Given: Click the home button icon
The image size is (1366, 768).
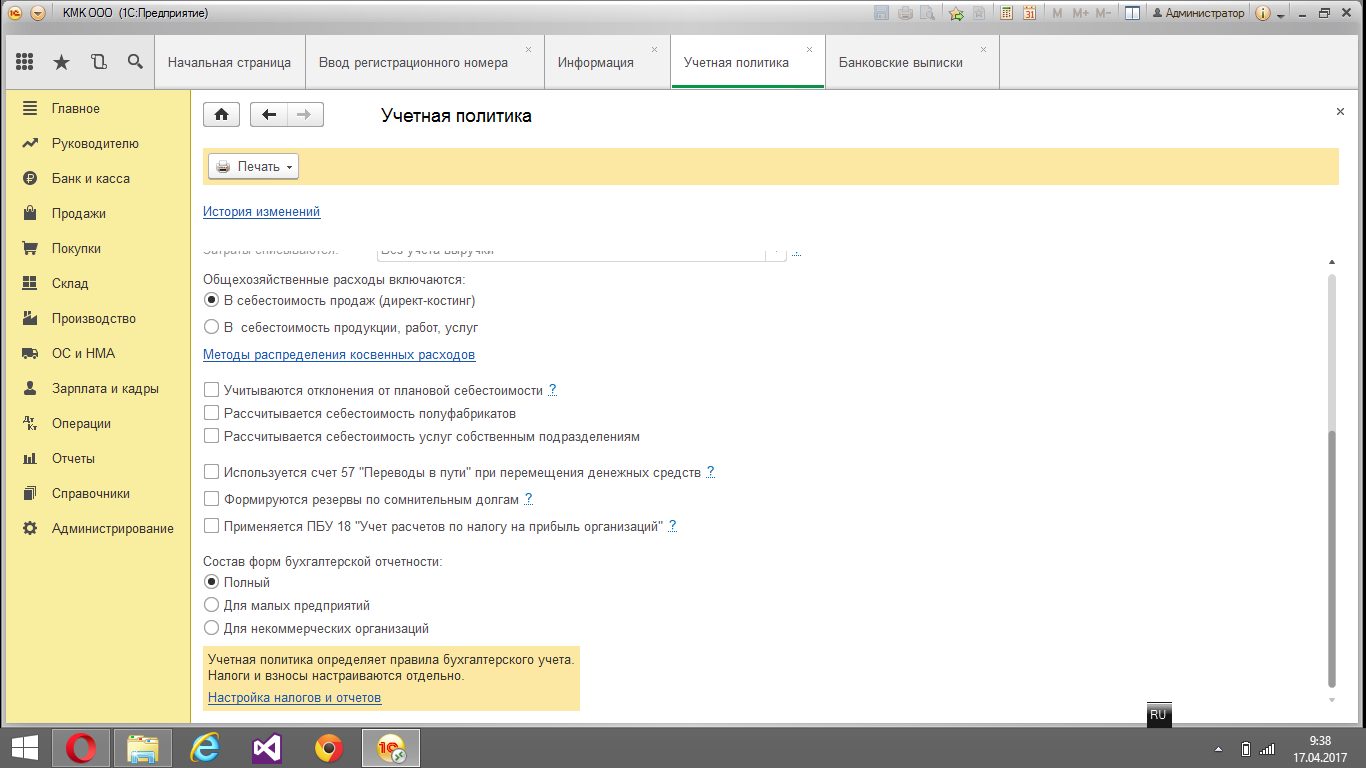Looking at the screenshot, I should [221, 114].
